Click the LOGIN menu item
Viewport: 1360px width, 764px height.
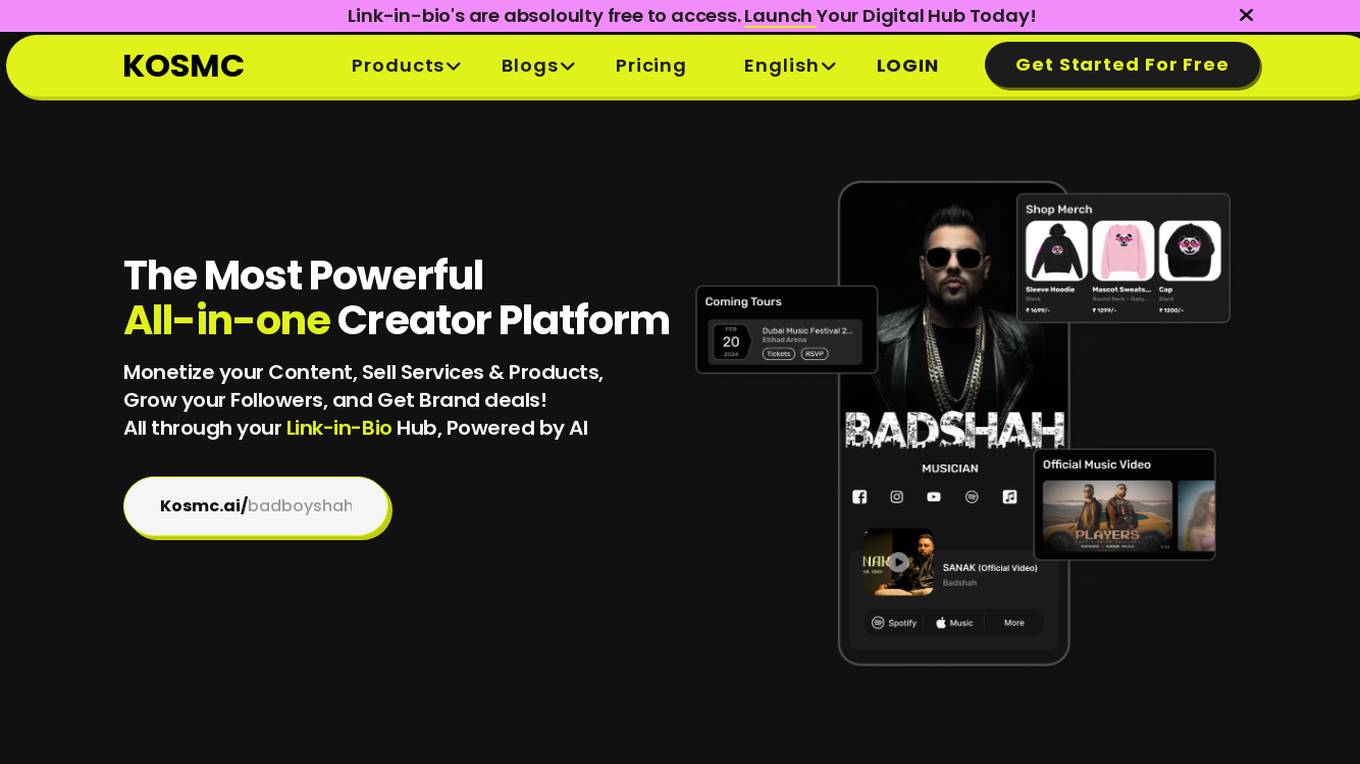(907, 66)
